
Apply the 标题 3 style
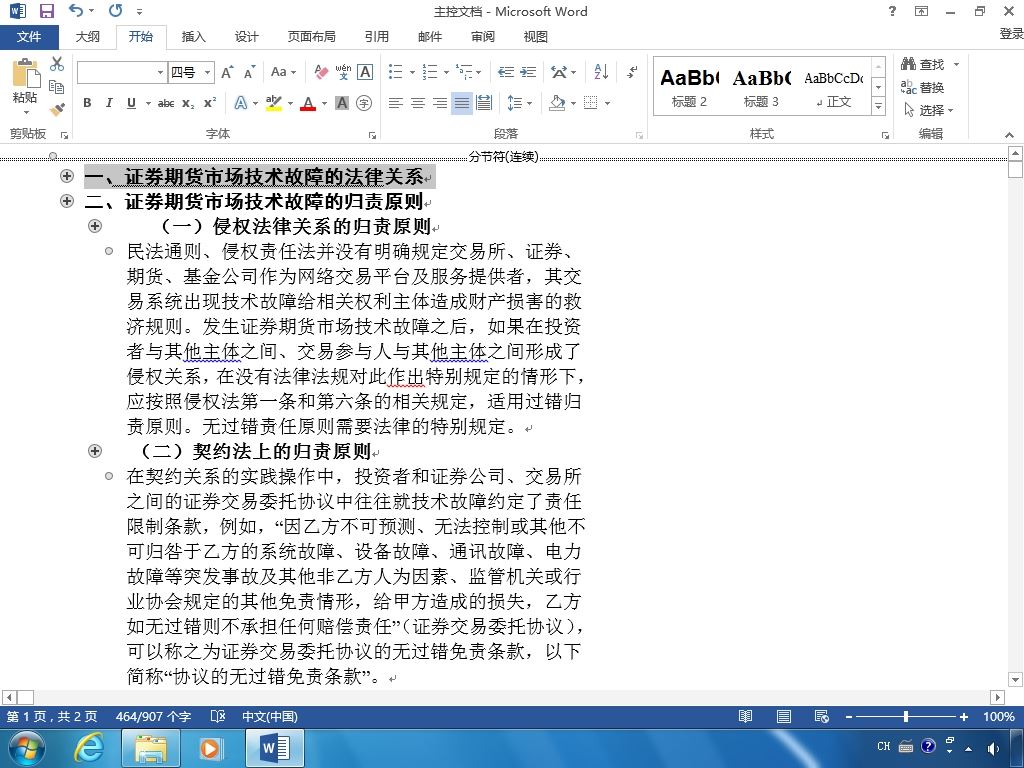(761, 88)
